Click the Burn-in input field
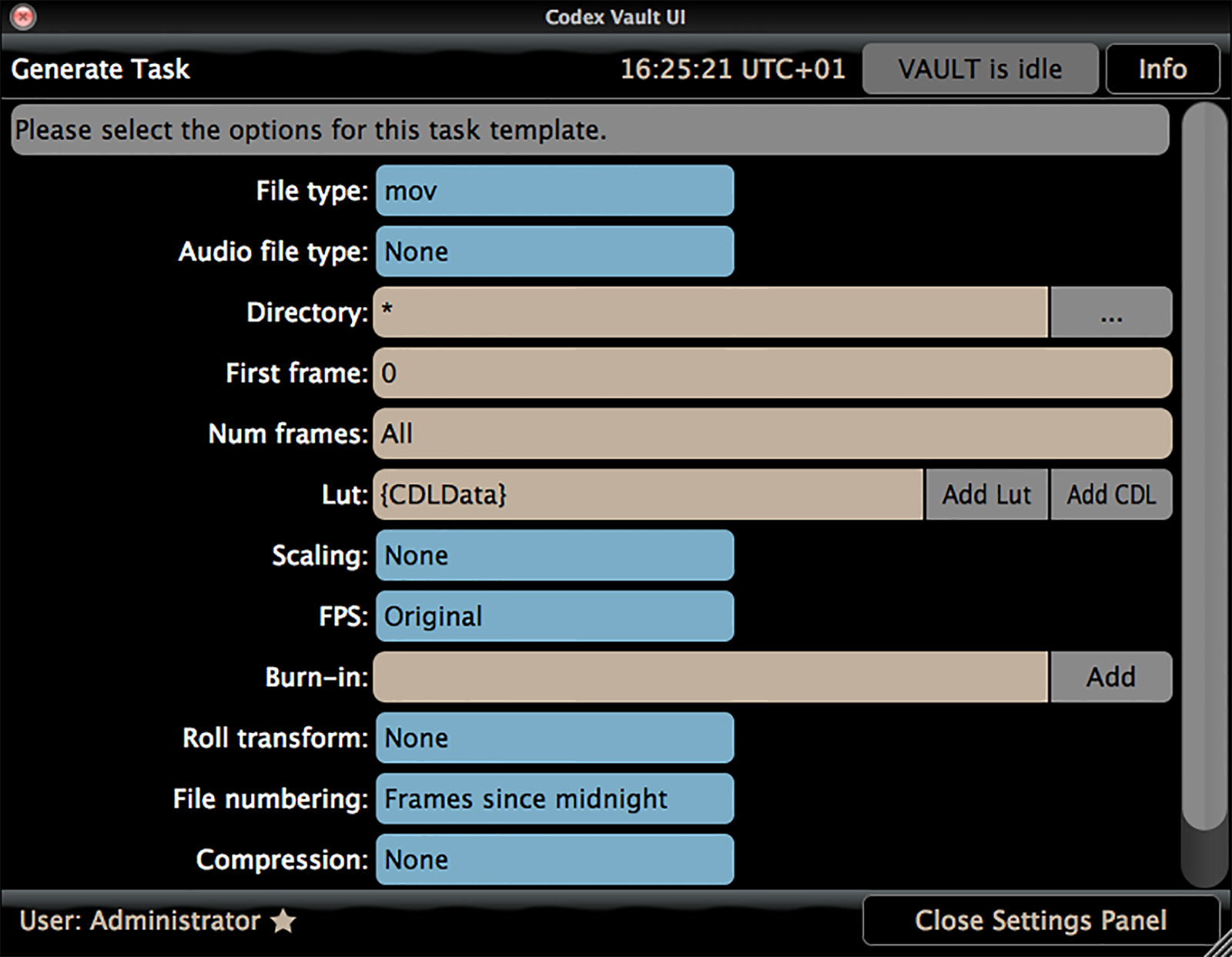The width and height of the screenshot is (1232, 957). point(710,677)
